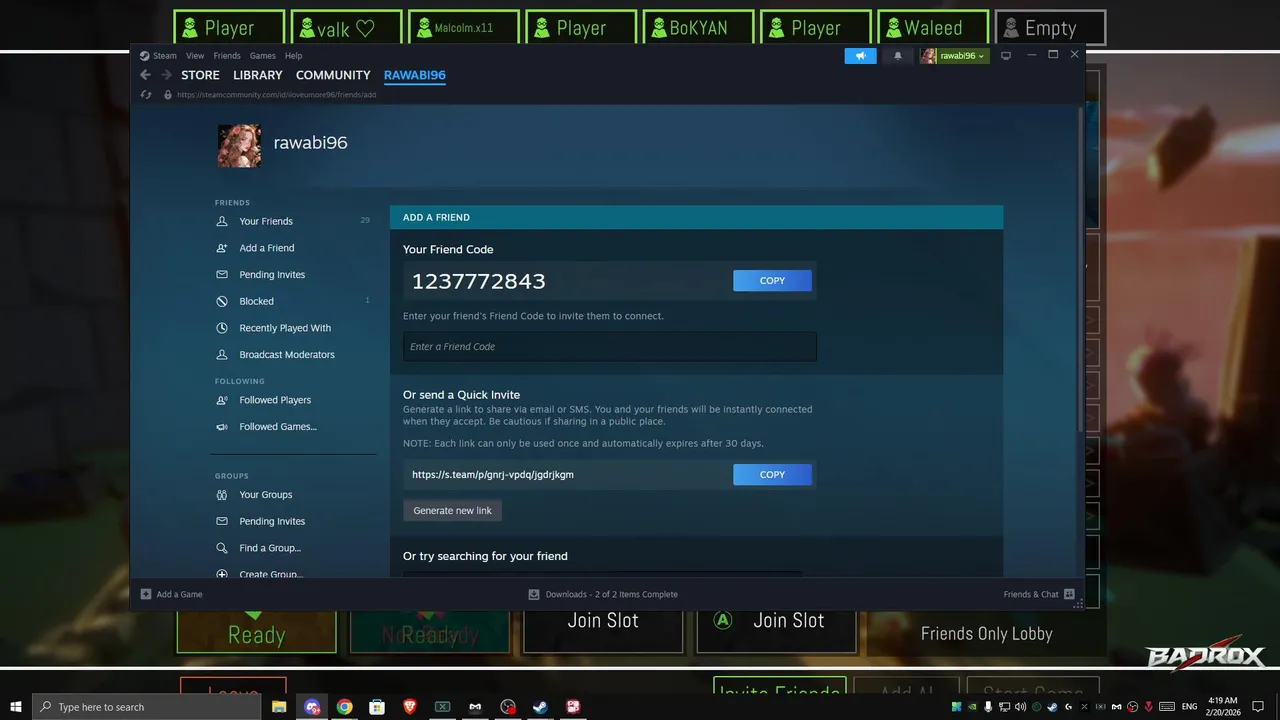
Task: Open the Windows Start menu
Action: [15, 706]
